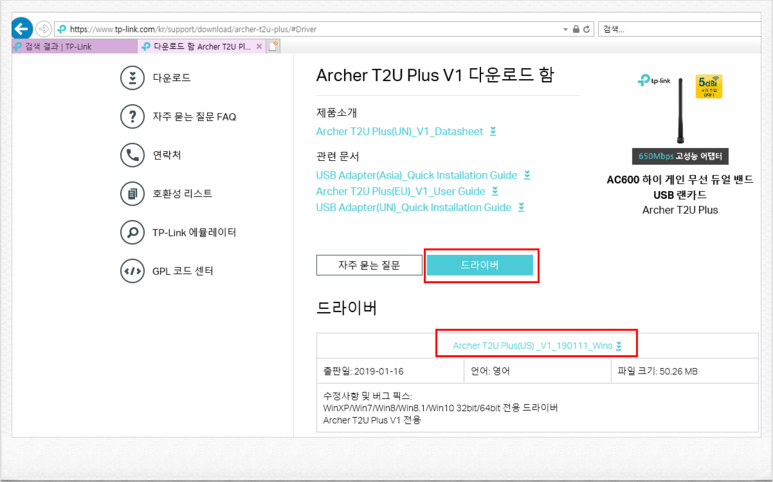Click the 제품소개 section label
The height and width of the screenshot is (482, 773).
coord(337,113)
